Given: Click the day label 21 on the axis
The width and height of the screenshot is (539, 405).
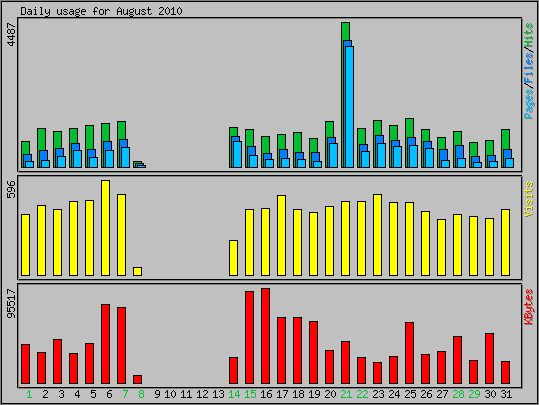Looking at the screenshot, I should point(346,394).
